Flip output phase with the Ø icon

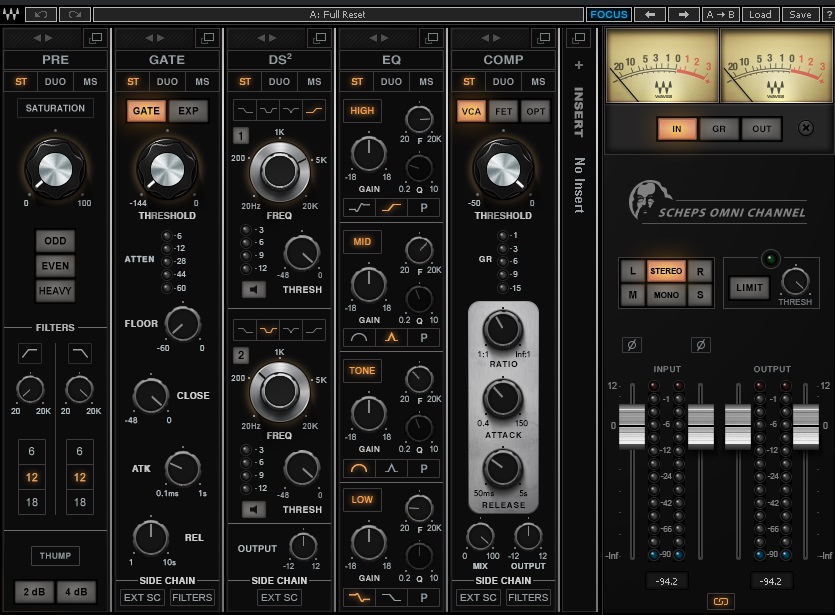click(x=701, y=345)
